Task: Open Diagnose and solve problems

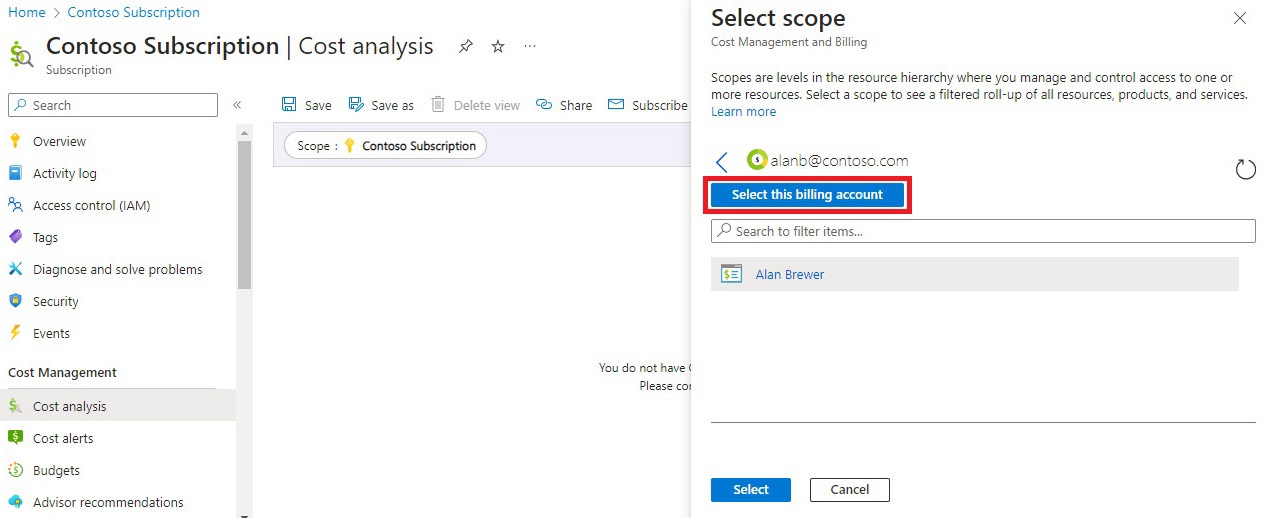Action: (117, 269)
